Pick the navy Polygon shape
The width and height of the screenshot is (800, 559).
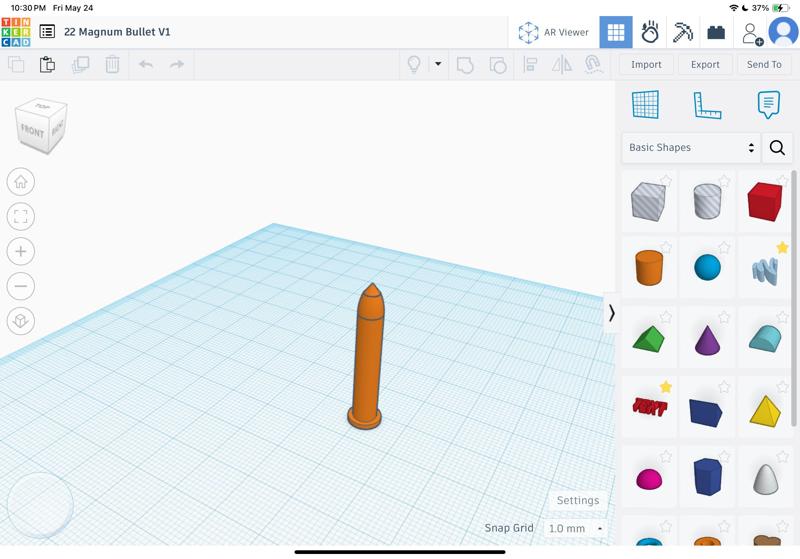coord(708,477)
